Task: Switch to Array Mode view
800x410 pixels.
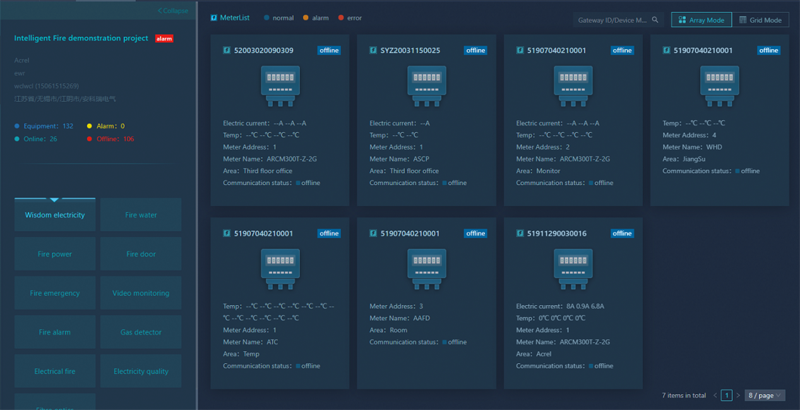Action: (700, 20)
